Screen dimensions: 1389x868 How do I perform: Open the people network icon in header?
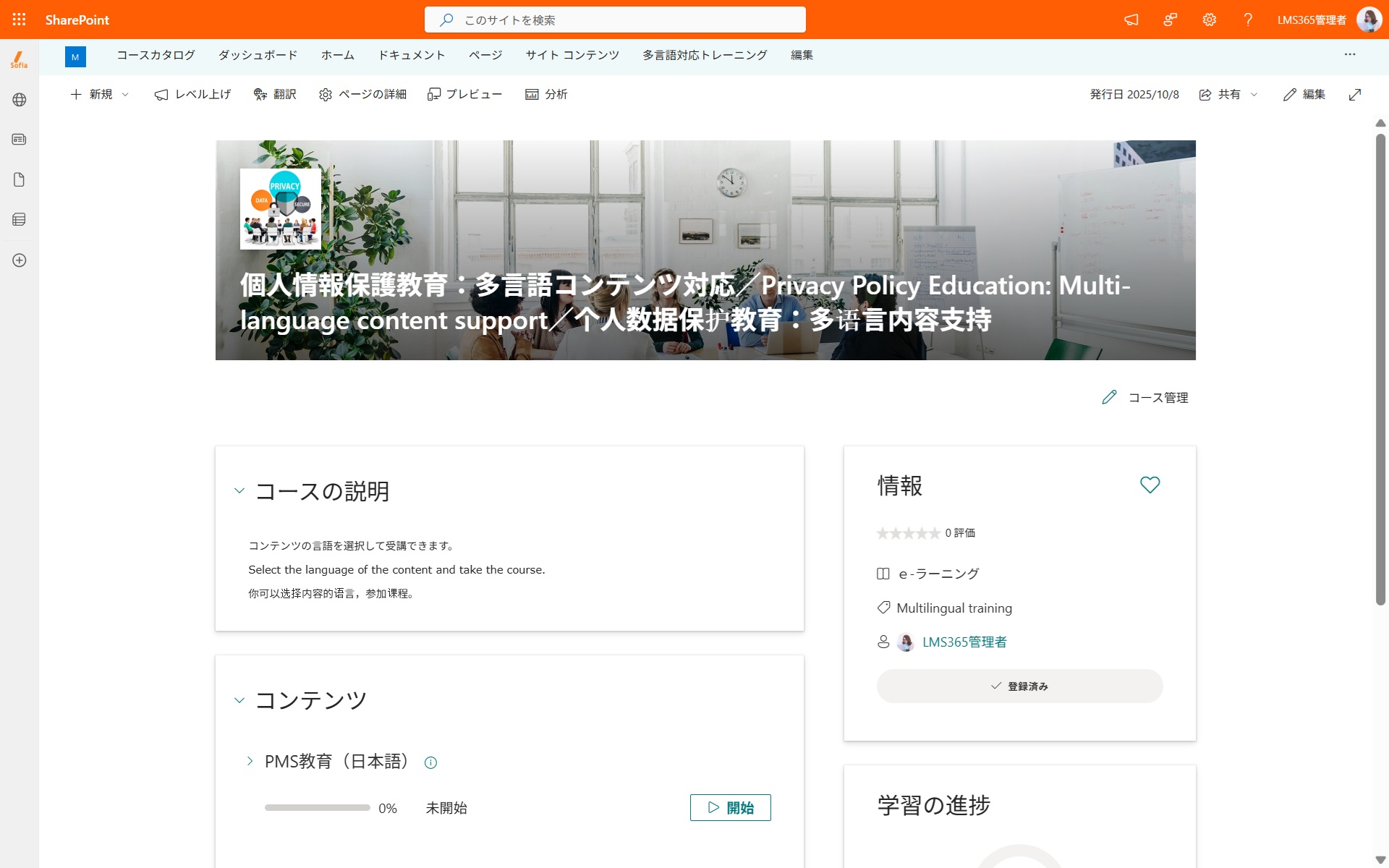click(x=1171, y=20)
